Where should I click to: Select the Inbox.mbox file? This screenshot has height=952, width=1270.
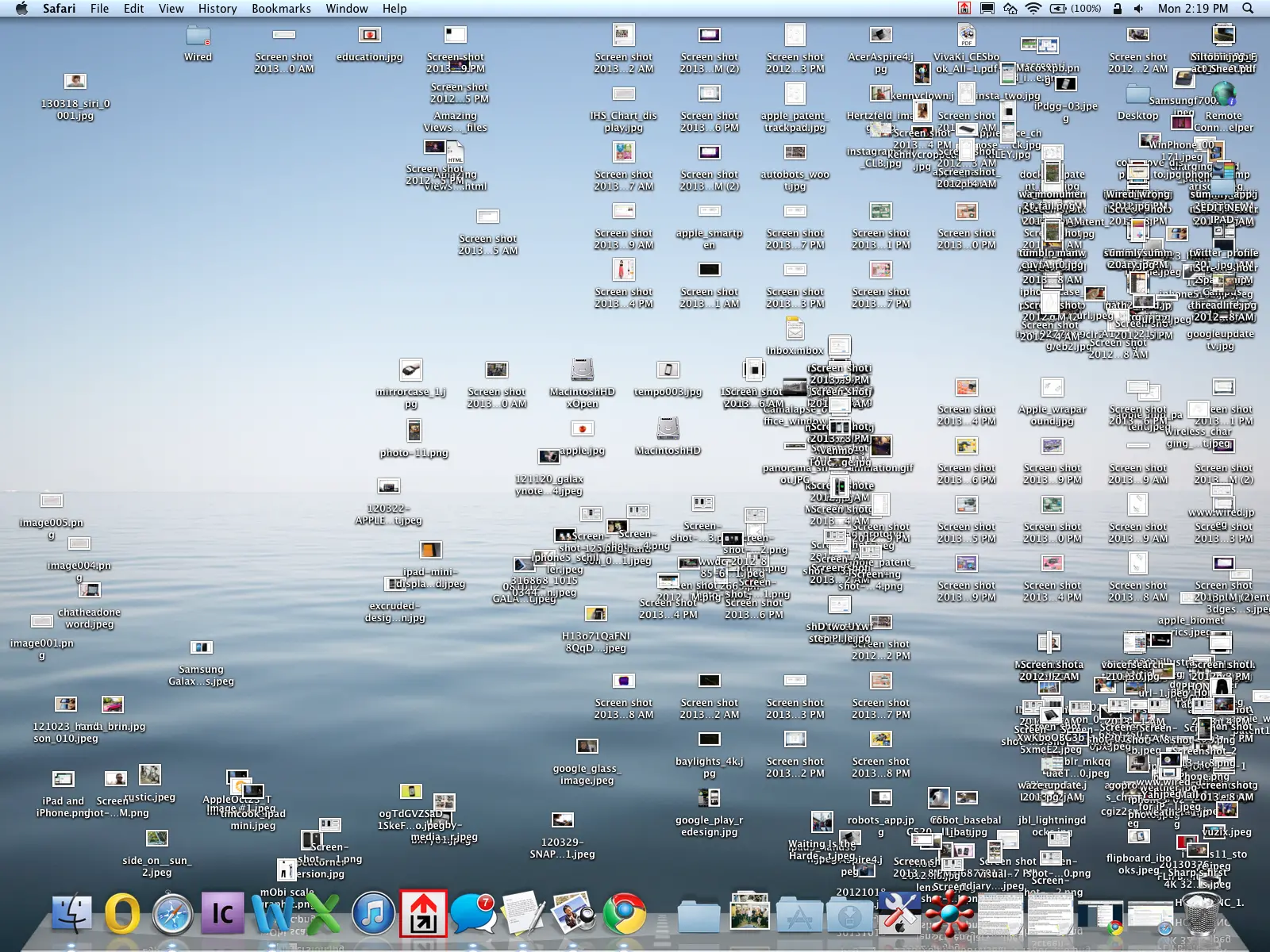point(795,328)
